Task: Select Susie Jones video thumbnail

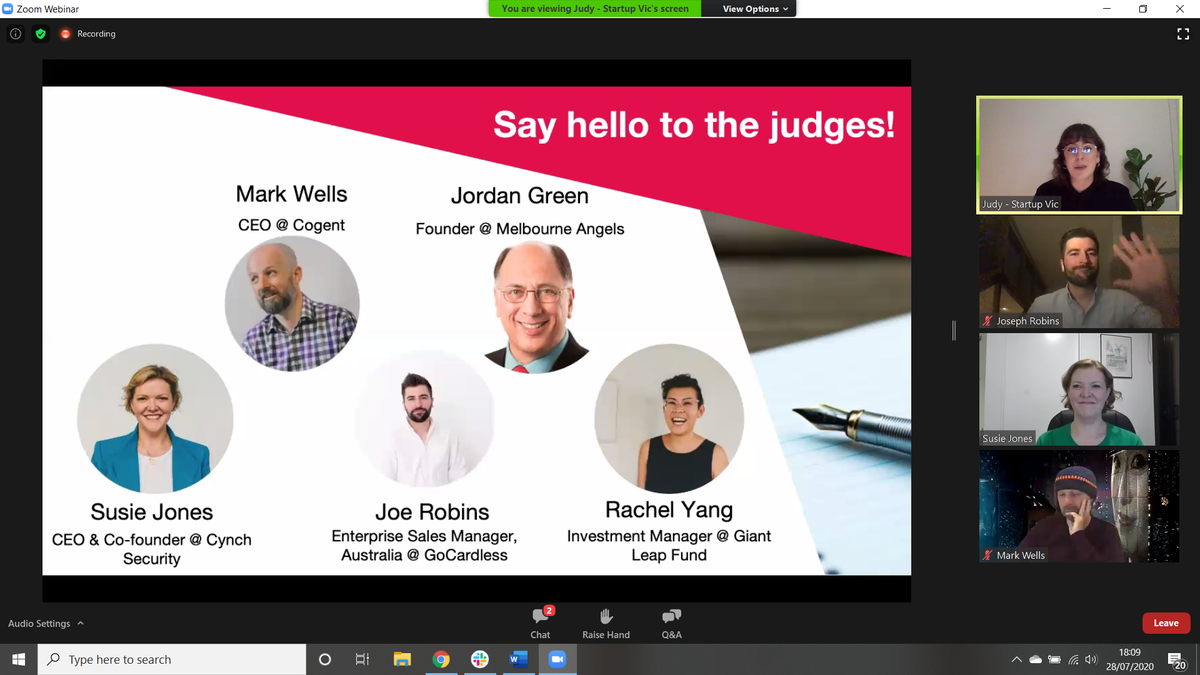Action: (x=1079, y=389)
